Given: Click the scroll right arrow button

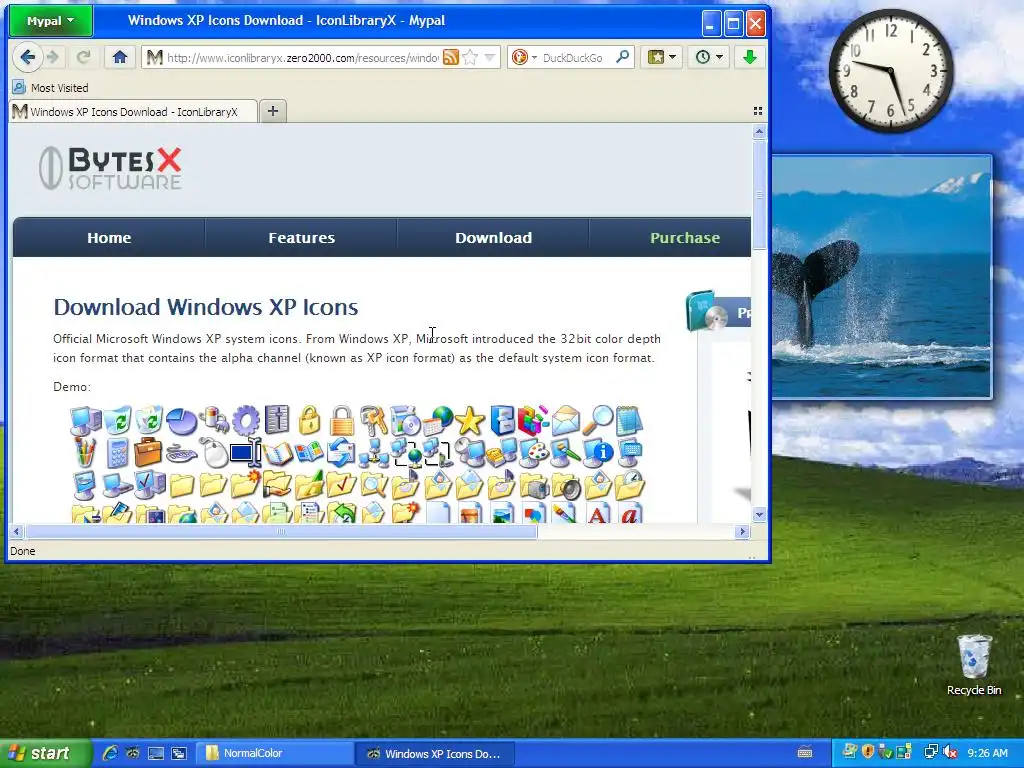Looking at the screenshot, I should coord(742,532).
